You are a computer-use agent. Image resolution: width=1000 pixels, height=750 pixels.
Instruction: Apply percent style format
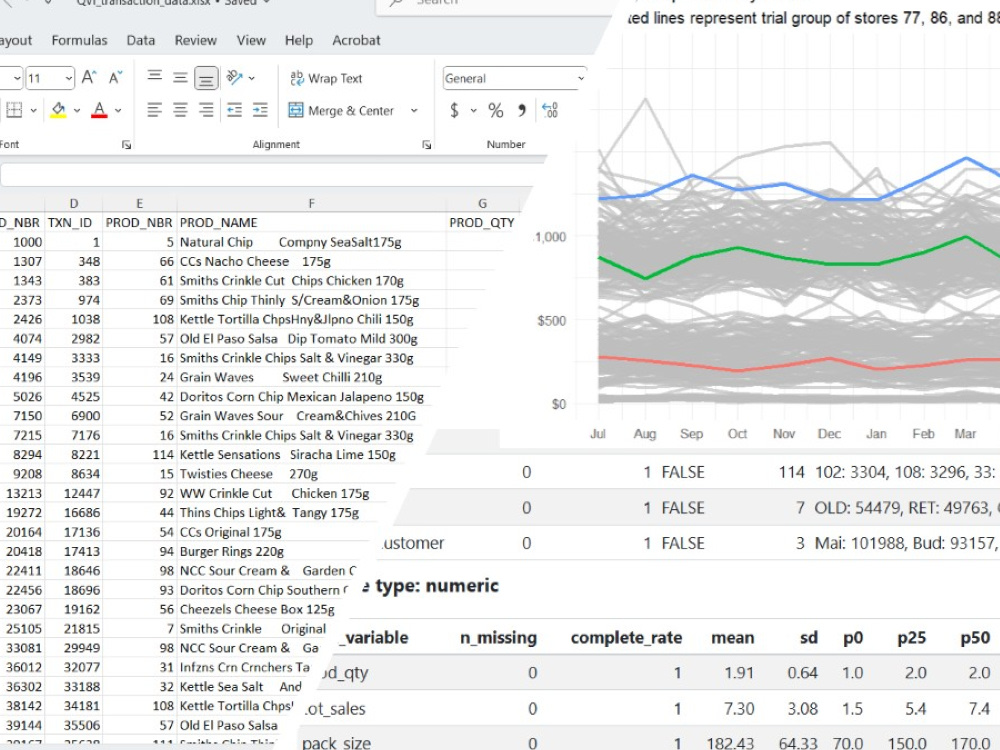496,110
